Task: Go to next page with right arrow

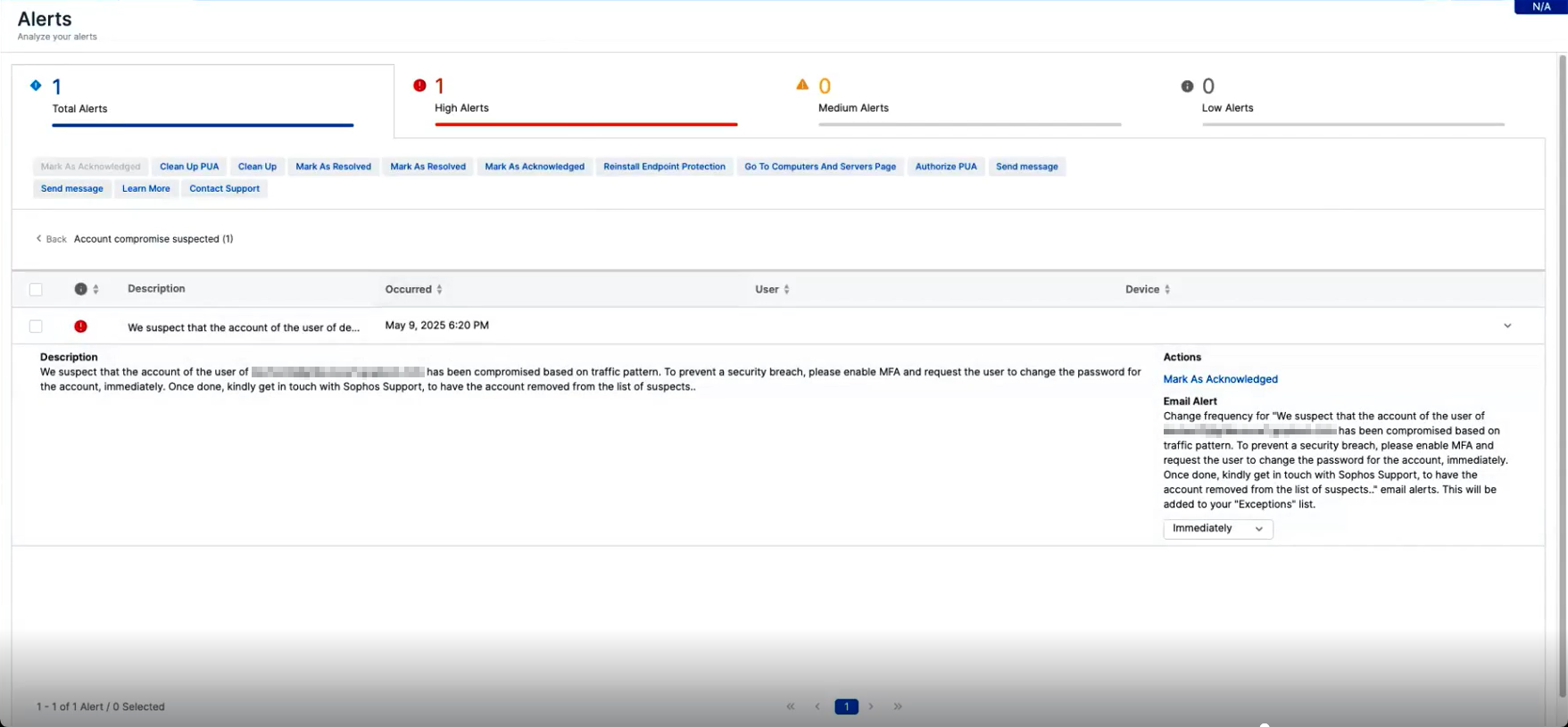Action: 871,706
